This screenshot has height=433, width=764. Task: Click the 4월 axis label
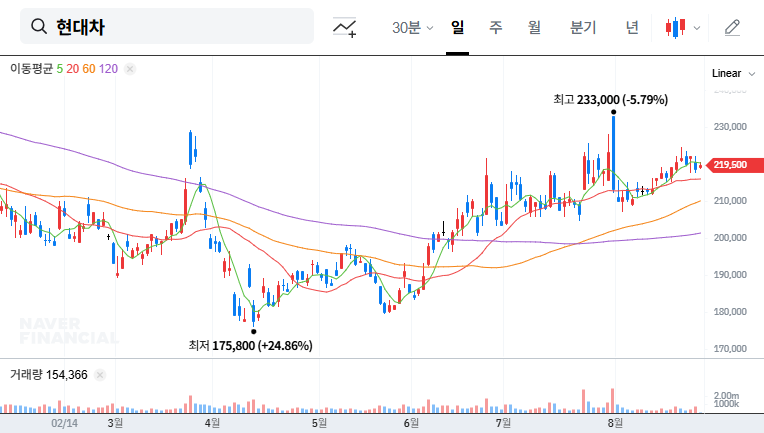point(212,423)
